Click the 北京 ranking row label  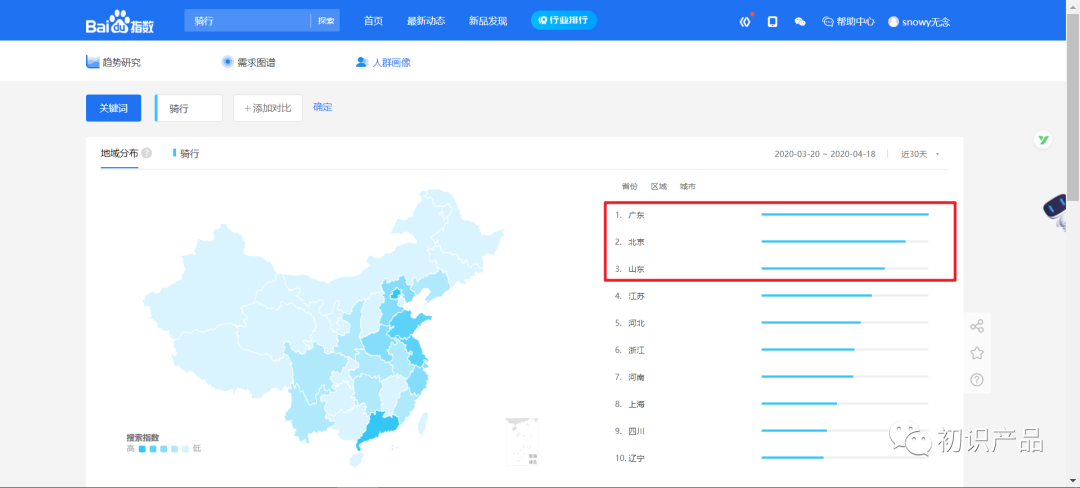pyautogui.click(x=636, y=242)
